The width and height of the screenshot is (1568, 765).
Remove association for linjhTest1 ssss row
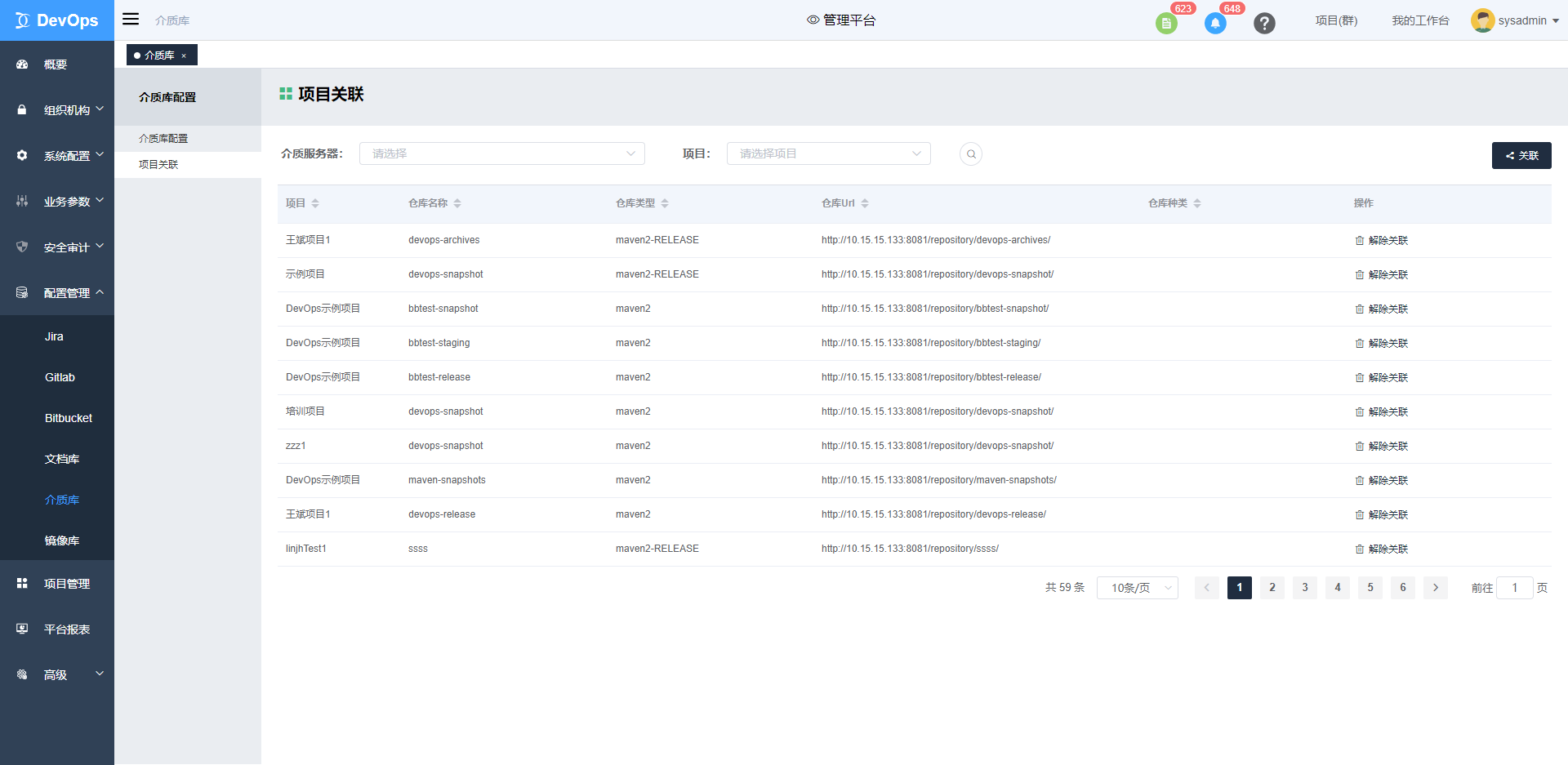click(x=1382, y=549)
